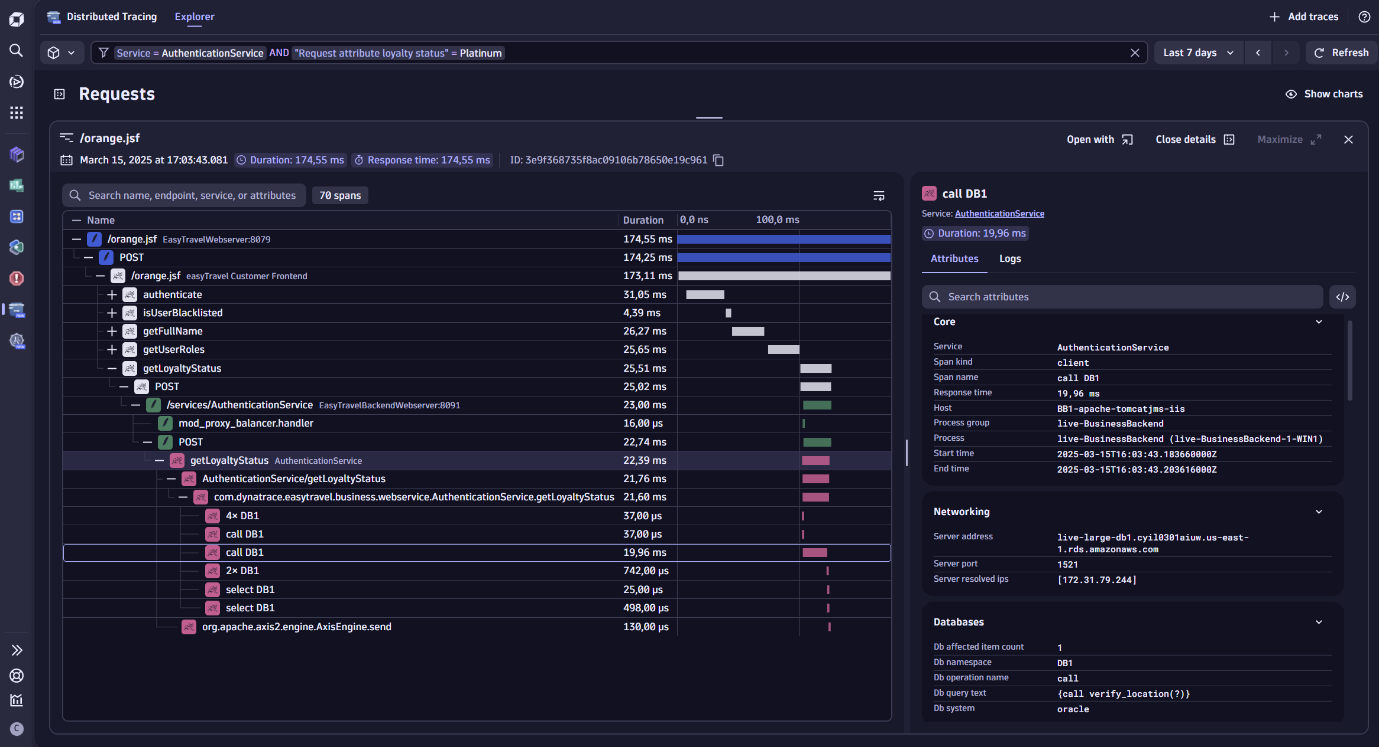Expand the collapsed sidebar via the double-chevron icon
Image resolution: width=1379 pixels, height=747 pixels.
coord(16,650)
